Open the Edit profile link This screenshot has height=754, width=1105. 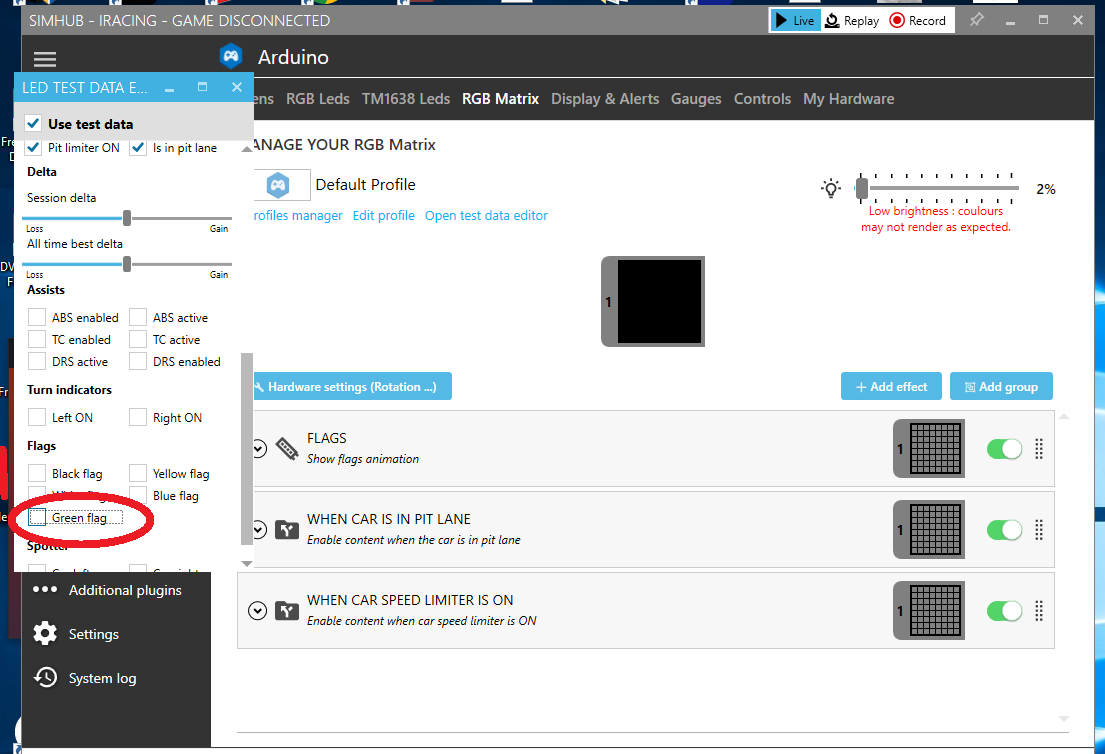pyautogui.click(x=383, y=216)
